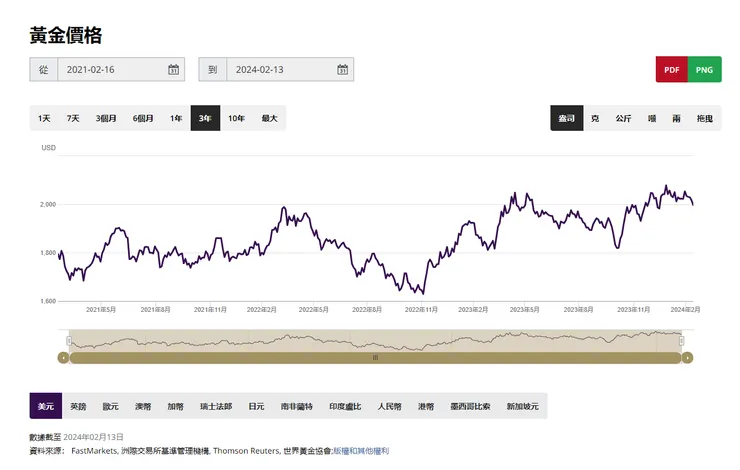Open the start date calendar icon
Viewport: 740px width, 470px height.
[173, 69]
